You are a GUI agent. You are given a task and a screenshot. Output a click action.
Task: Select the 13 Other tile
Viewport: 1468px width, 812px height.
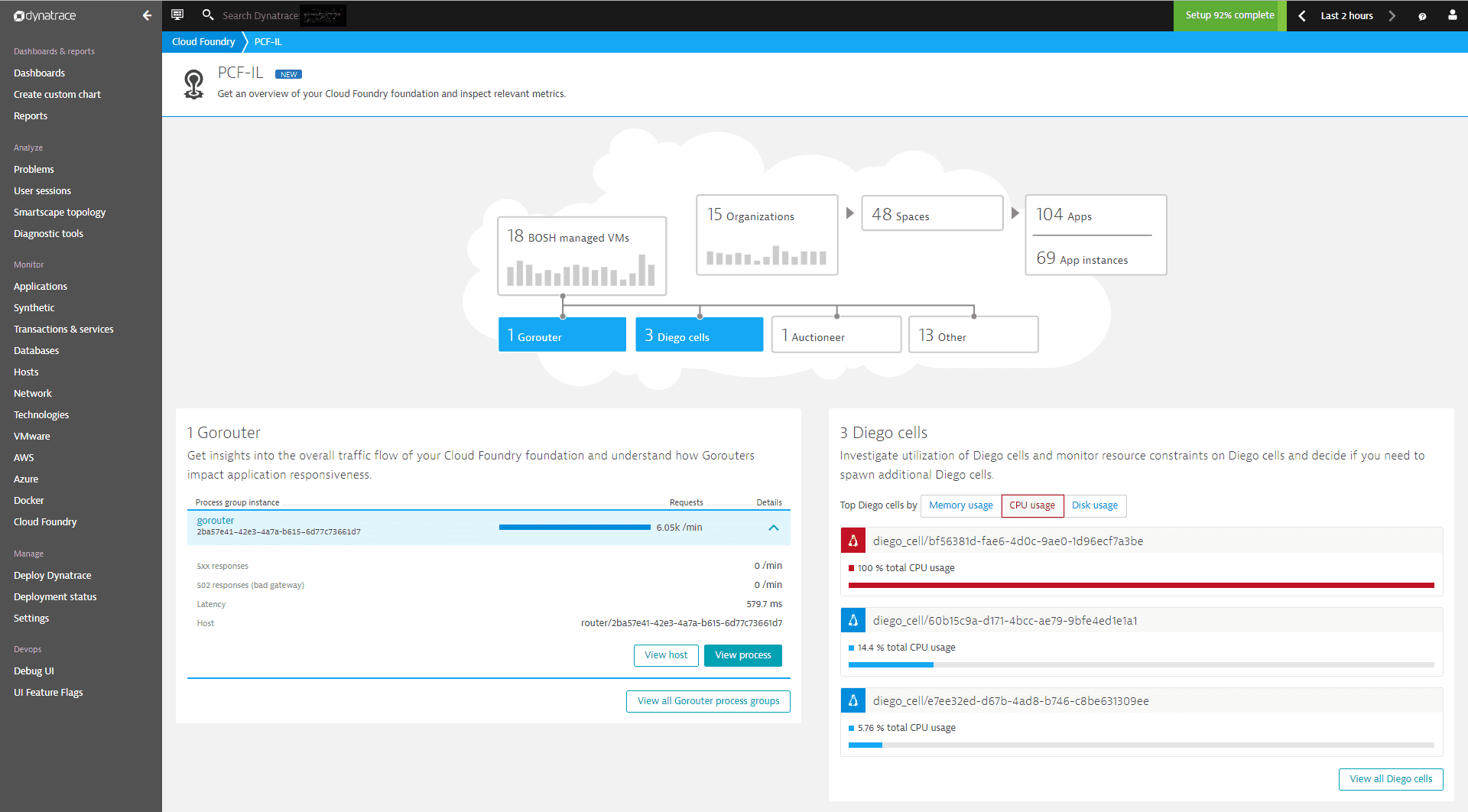tap(973, 335)
